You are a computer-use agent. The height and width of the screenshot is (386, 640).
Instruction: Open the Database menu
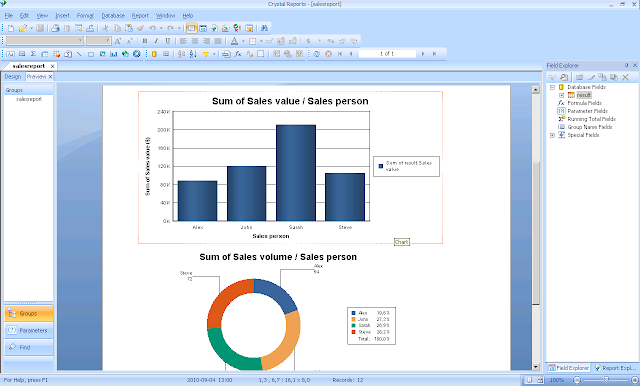[113, 16]
